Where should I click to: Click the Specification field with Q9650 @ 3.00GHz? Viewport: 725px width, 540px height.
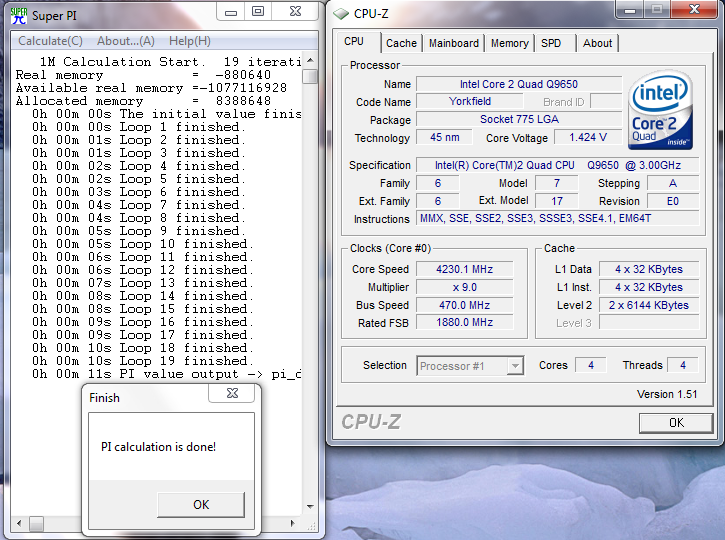[x=558, y=166]
